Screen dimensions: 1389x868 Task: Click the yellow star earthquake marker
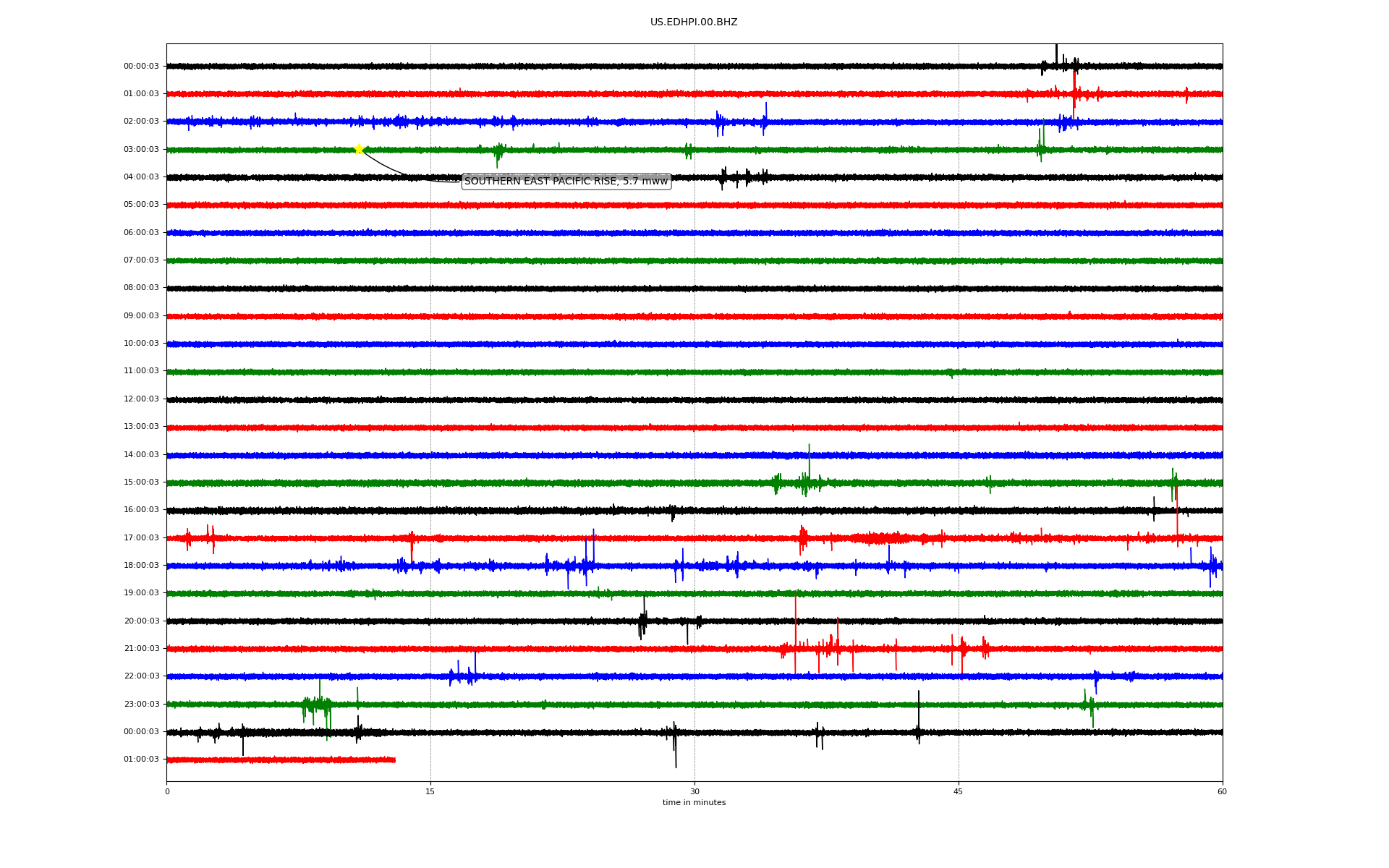pyautogui.click(x=359, y=149)
